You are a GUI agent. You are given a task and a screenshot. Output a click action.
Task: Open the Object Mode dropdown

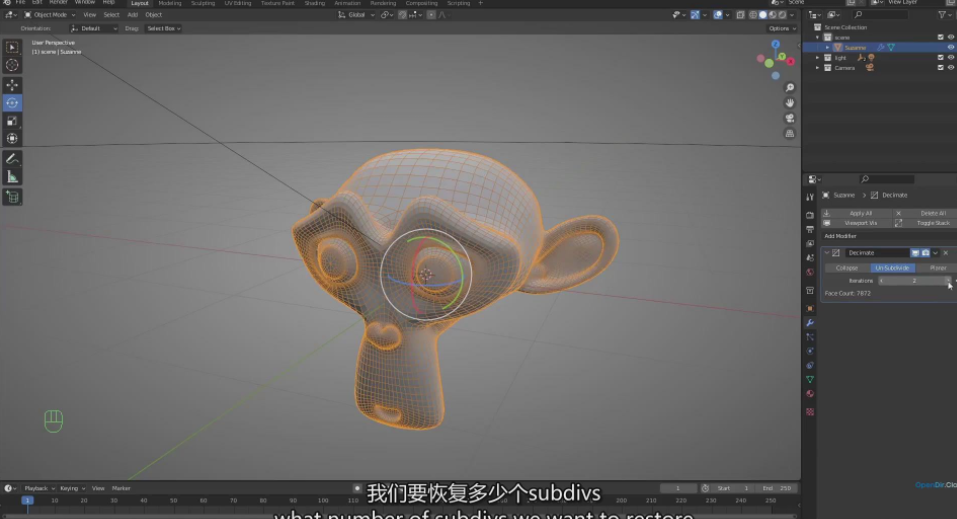click(x=49, y=15)
